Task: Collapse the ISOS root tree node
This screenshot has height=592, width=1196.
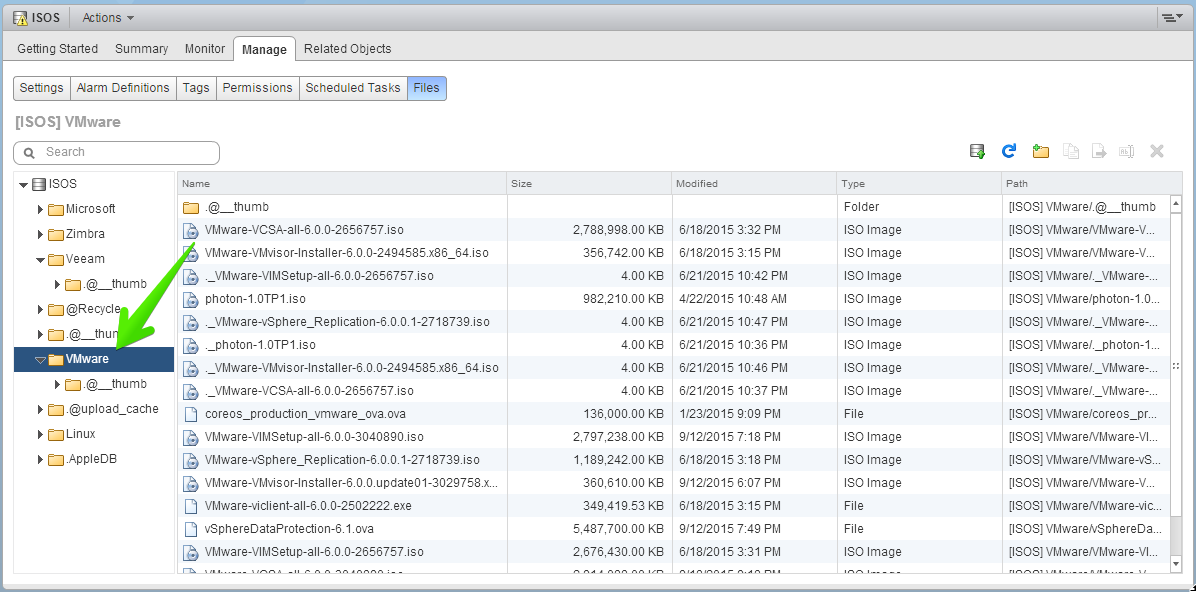Action: (24, 185)
